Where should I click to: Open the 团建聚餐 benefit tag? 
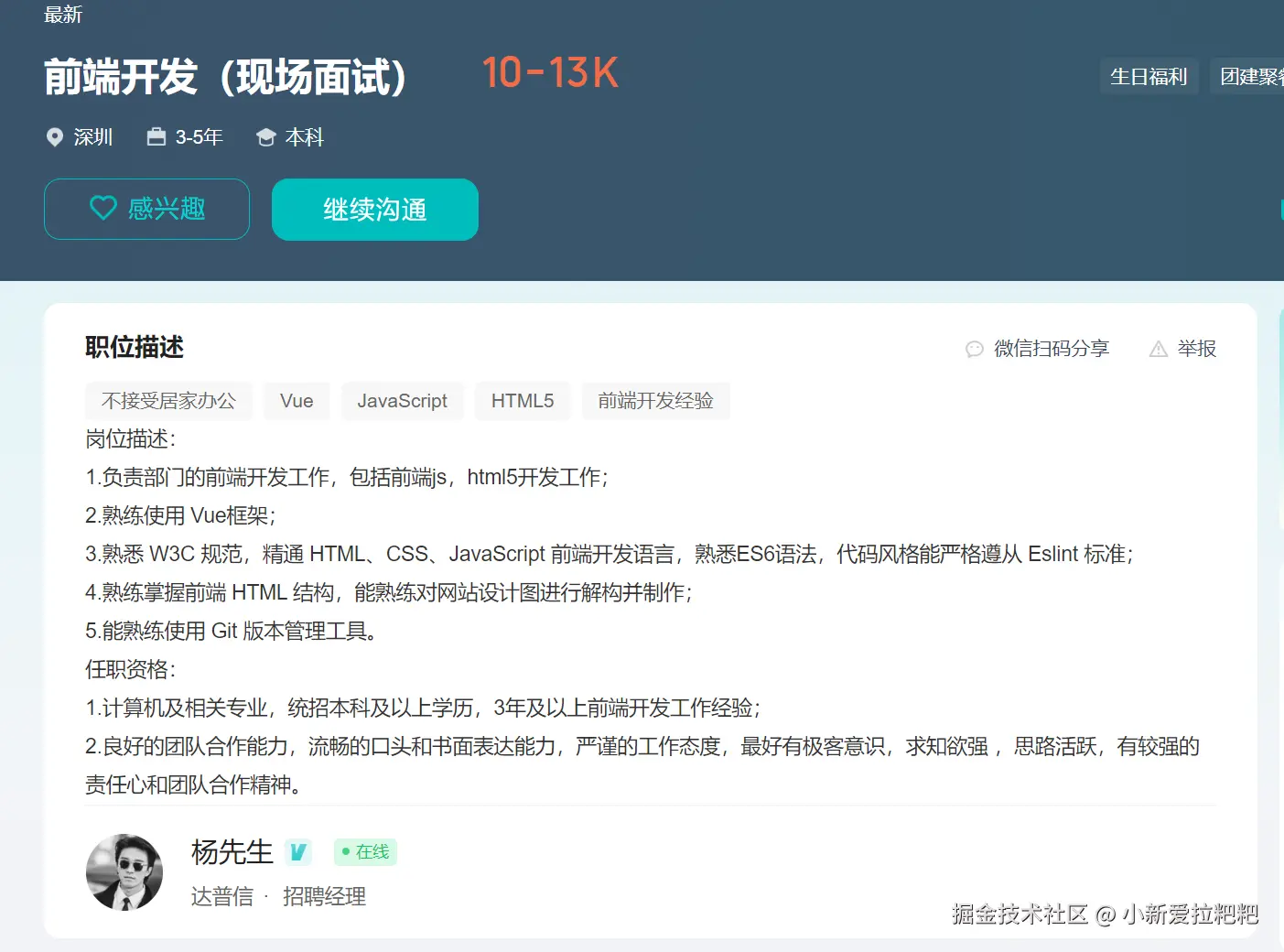1254,77
